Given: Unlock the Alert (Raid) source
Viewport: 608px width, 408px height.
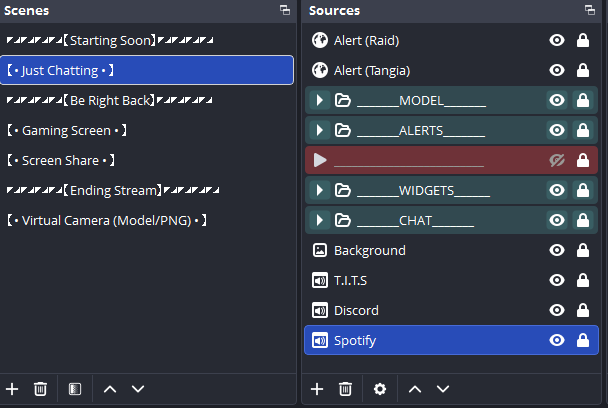Looking at the screenshot, I should pos(583,40).
